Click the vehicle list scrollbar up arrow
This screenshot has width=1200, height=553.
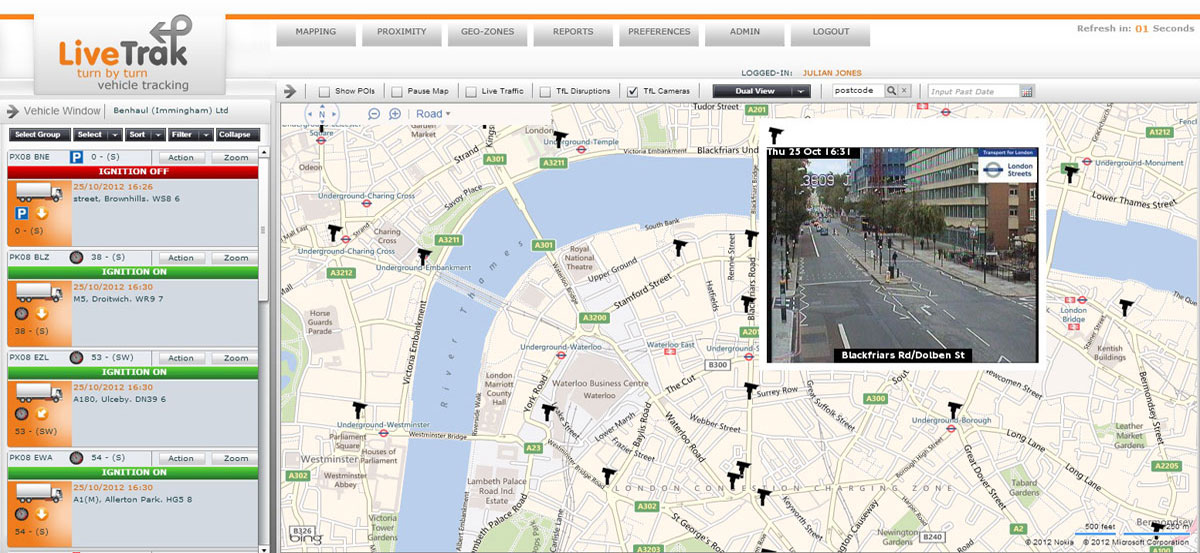coord(264,153)
